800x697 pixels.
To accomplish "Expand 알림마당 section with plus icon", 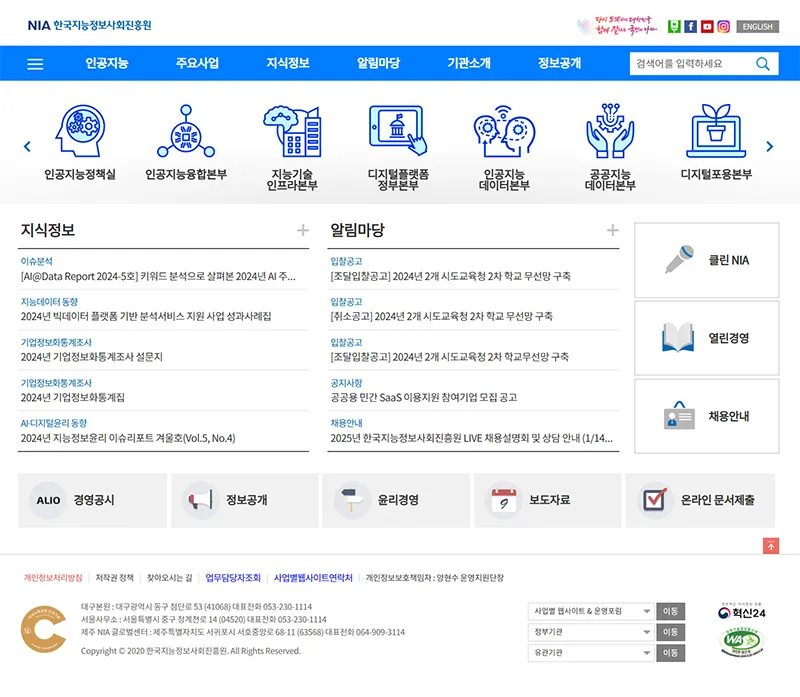I will [612, 230].
